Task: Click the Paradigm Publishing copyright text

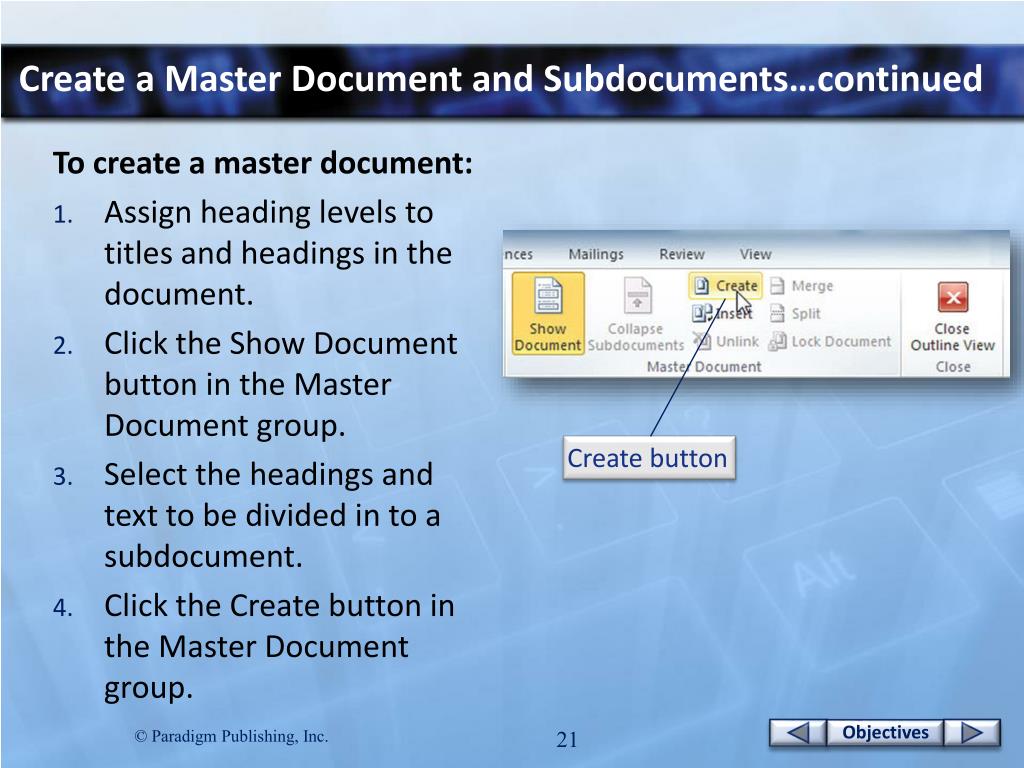Action: coord(231,737)
